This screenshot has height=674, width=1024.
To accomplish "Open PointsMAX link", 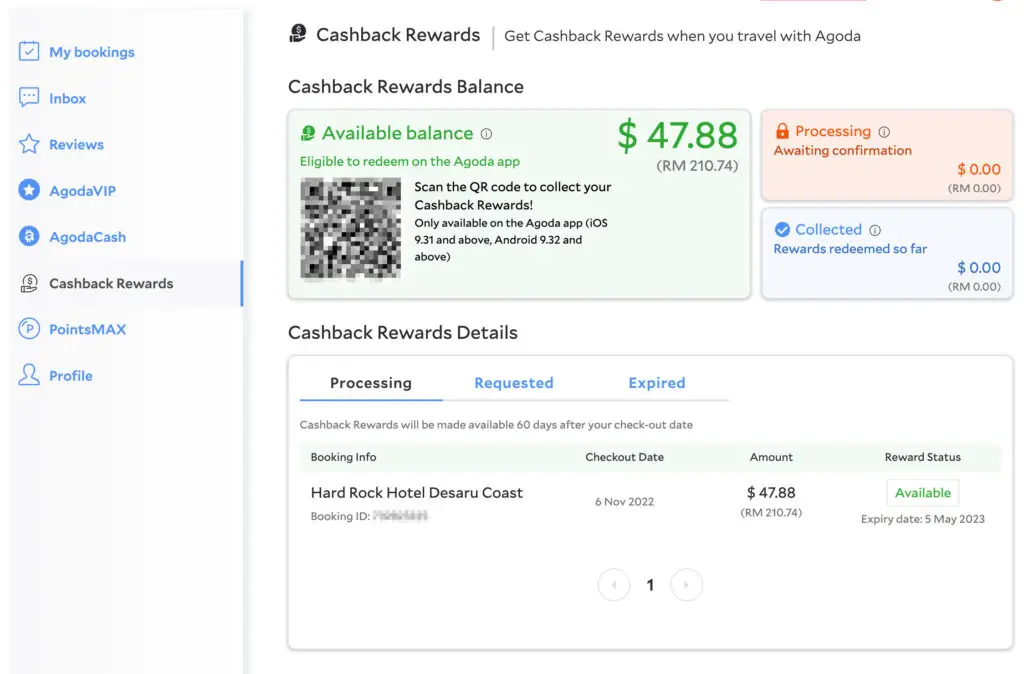I will 88,329.
